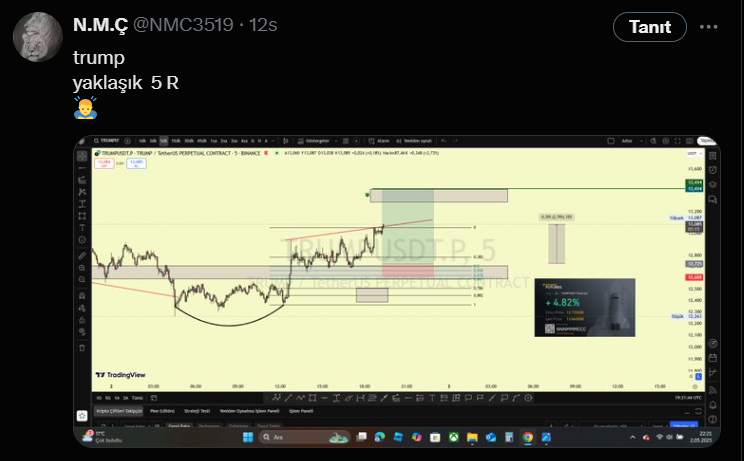
Task: Click the fullscreen mode icon
Action: (677, 141)
